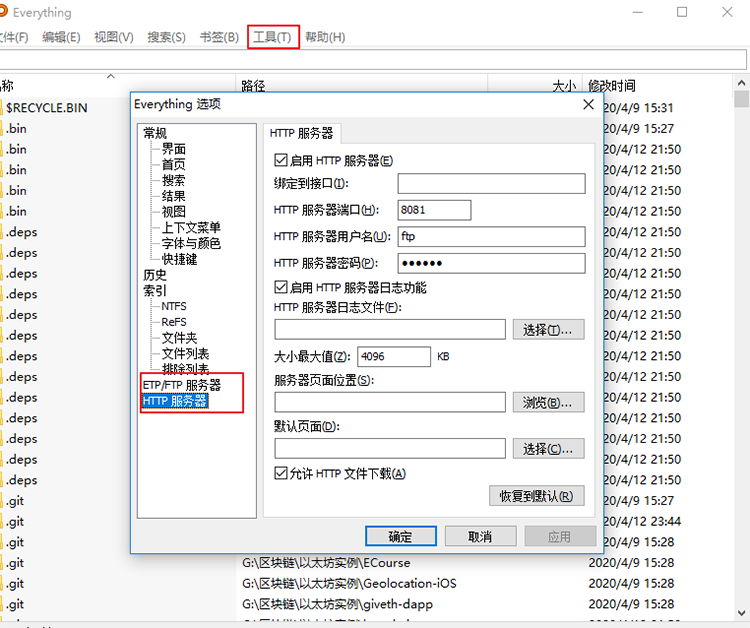Click 浏览(B)... for server page location
Viewport: 750px width, 628px height.
point(548,402)
